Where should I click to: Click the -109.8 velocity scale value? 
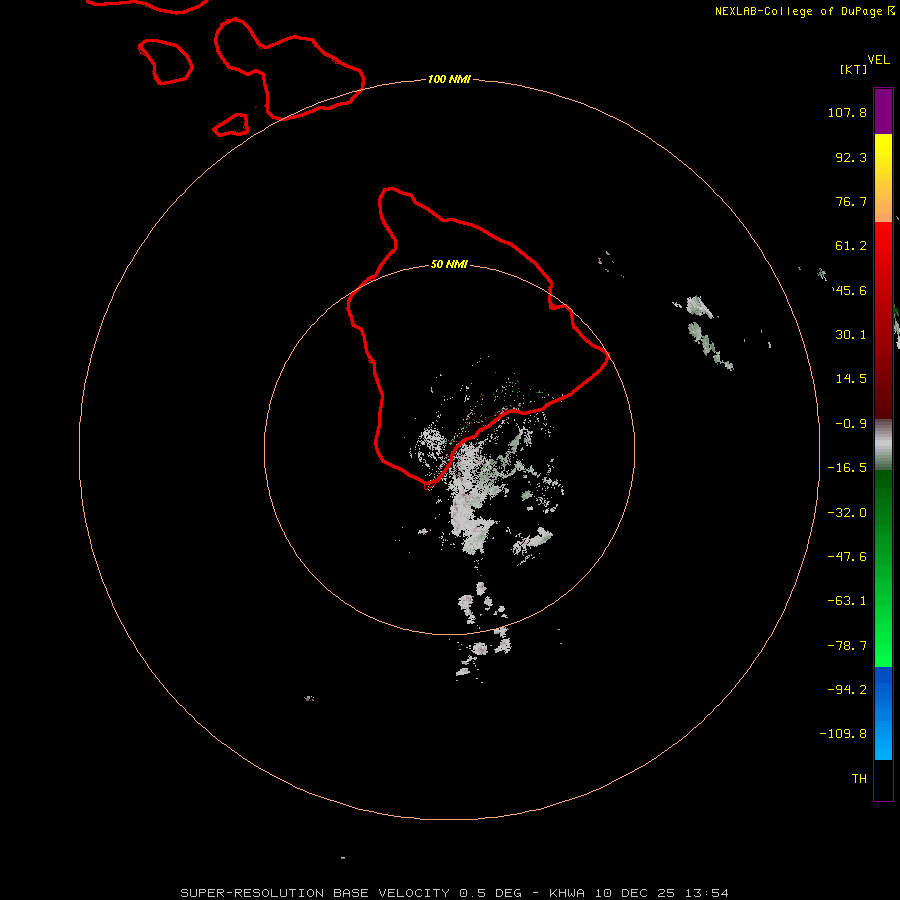coord(843,734)
